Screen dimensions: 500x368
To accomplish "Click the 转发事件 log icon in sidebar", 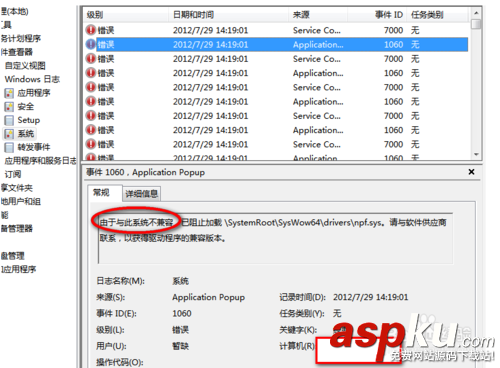I will pos(9,147).
